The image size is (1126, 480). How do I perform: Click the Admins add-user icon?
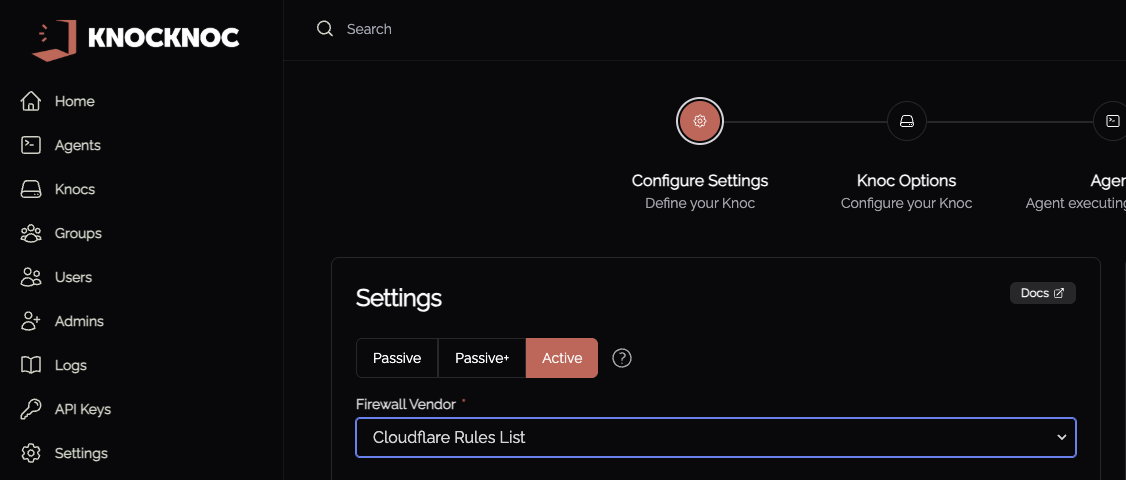(31, 321)
